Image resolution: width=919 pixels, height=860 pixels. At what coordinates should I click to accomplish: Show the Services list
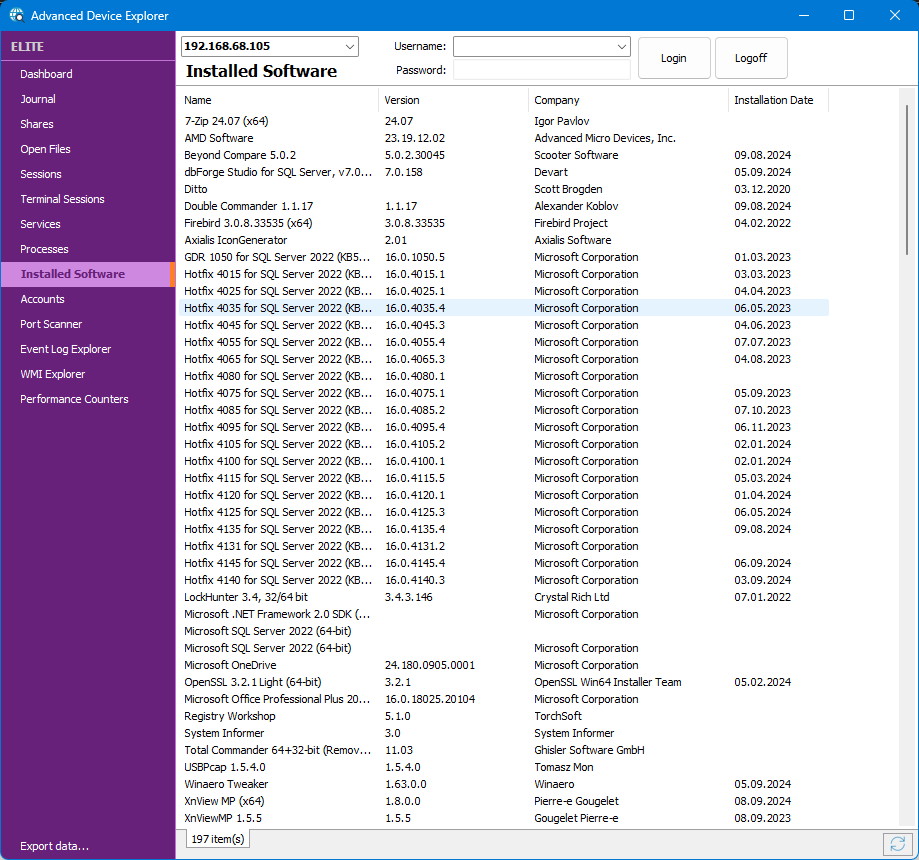coord(88,224)
